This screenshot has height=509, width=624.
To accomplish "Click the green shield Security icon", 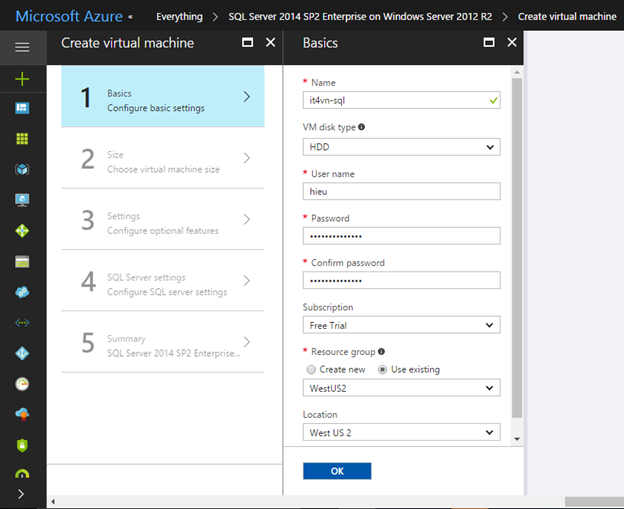I will (x=22, y=445).
